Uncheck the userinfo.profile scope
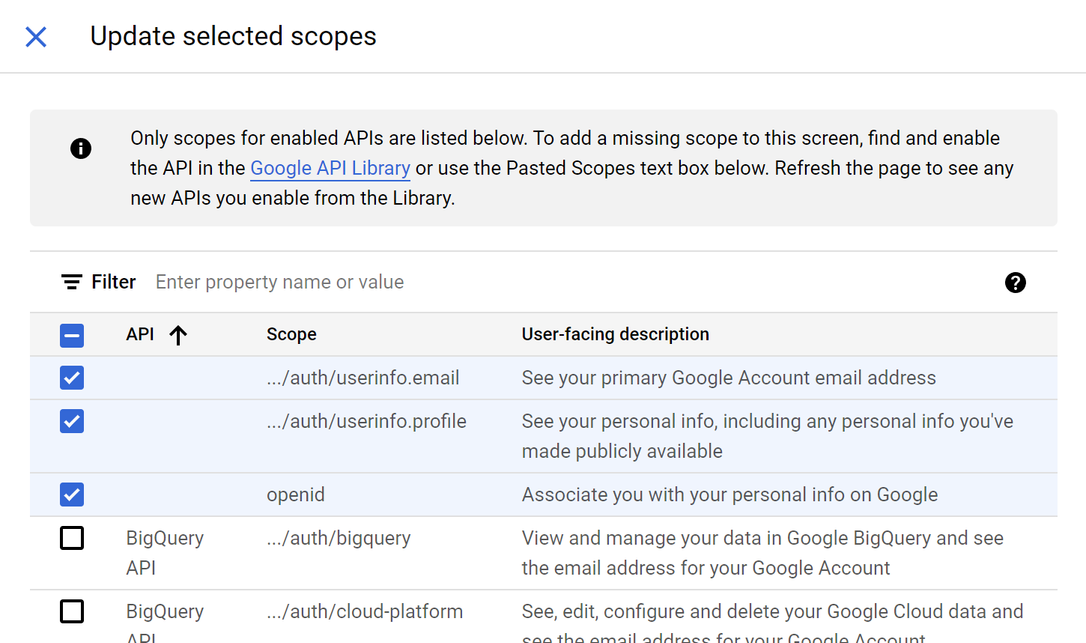Screen dimensions: 1086x643 pyautogui.click(x=71, y=421)
